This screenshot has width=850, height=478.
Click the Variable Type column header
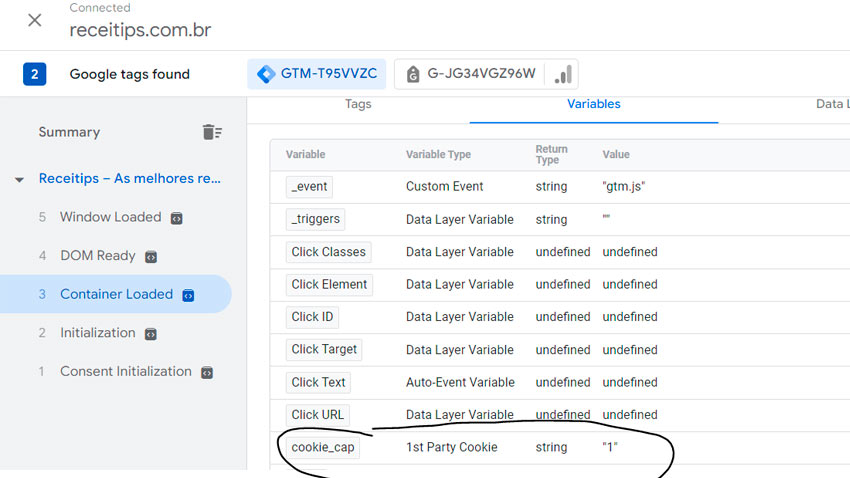click(438, 154)
